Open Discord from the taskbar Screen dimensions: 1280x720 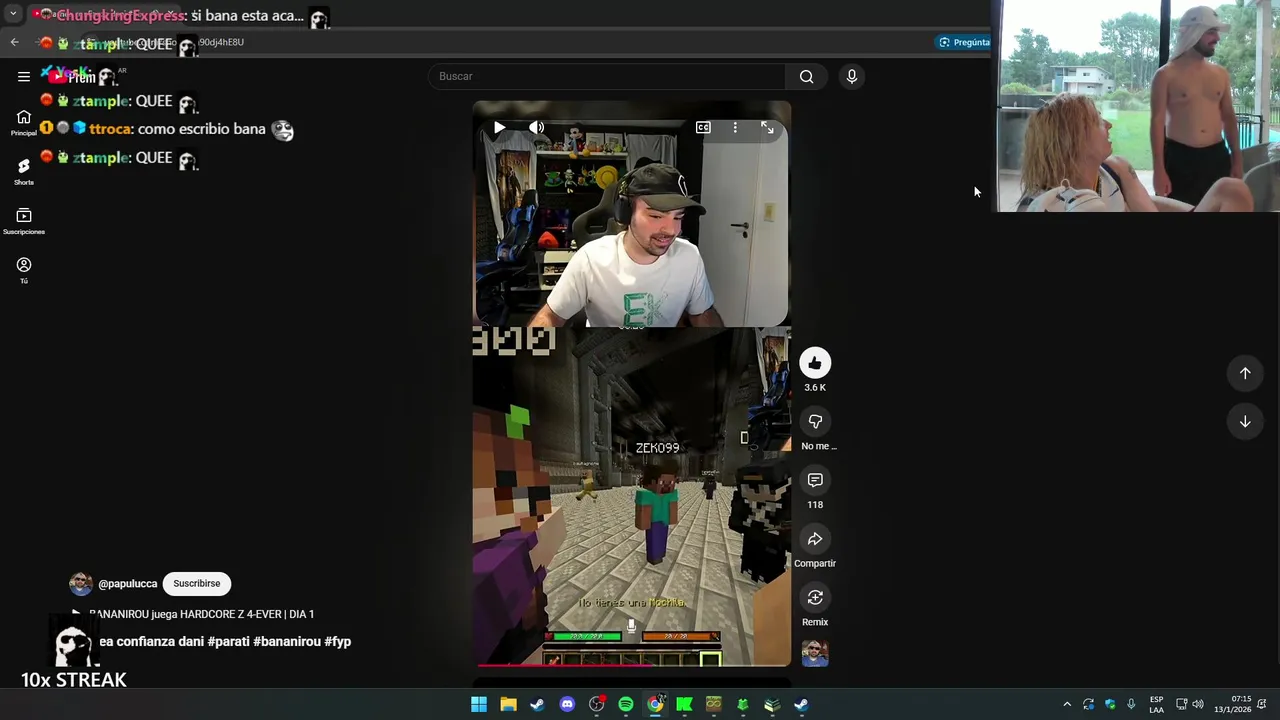coord(567,705)
